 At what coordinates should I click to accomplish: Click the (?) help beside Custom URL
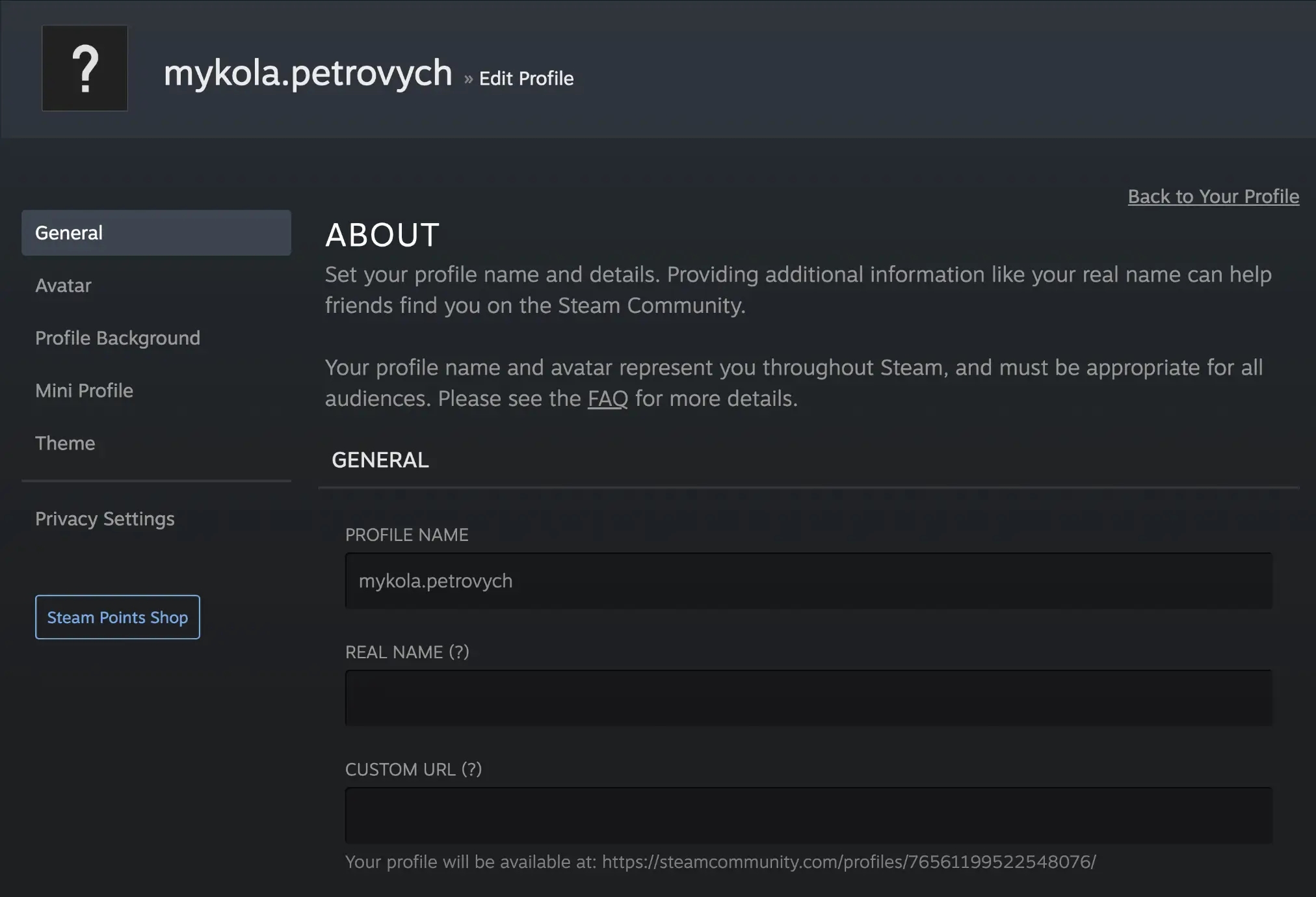click(471, 770)
